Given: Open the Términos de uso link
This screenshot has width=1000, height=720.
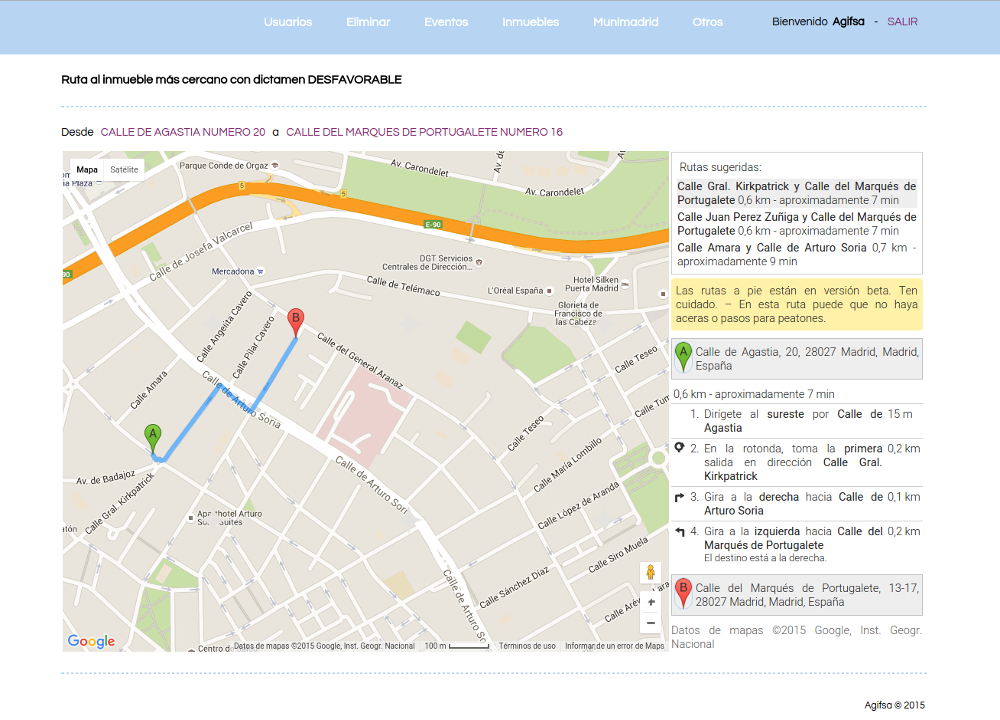Looking at the screenshot, I should click(x=527, y=646).
